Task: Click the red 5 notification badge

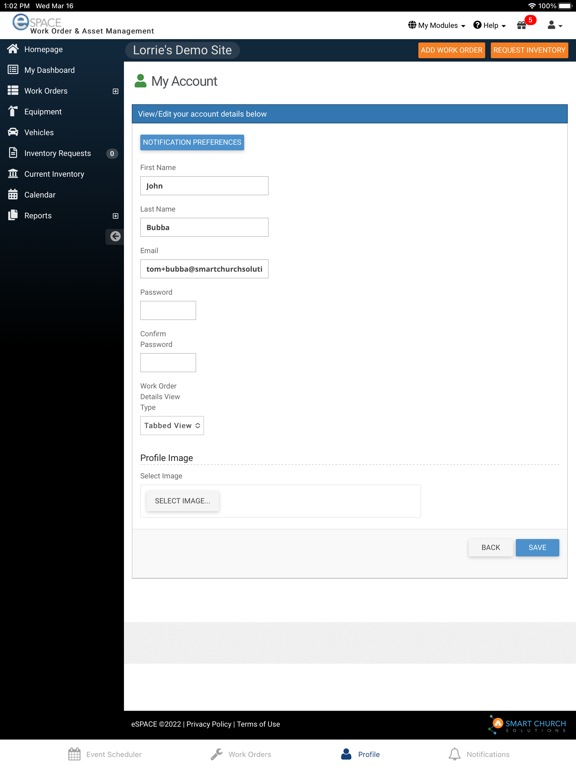Action: 530,20
